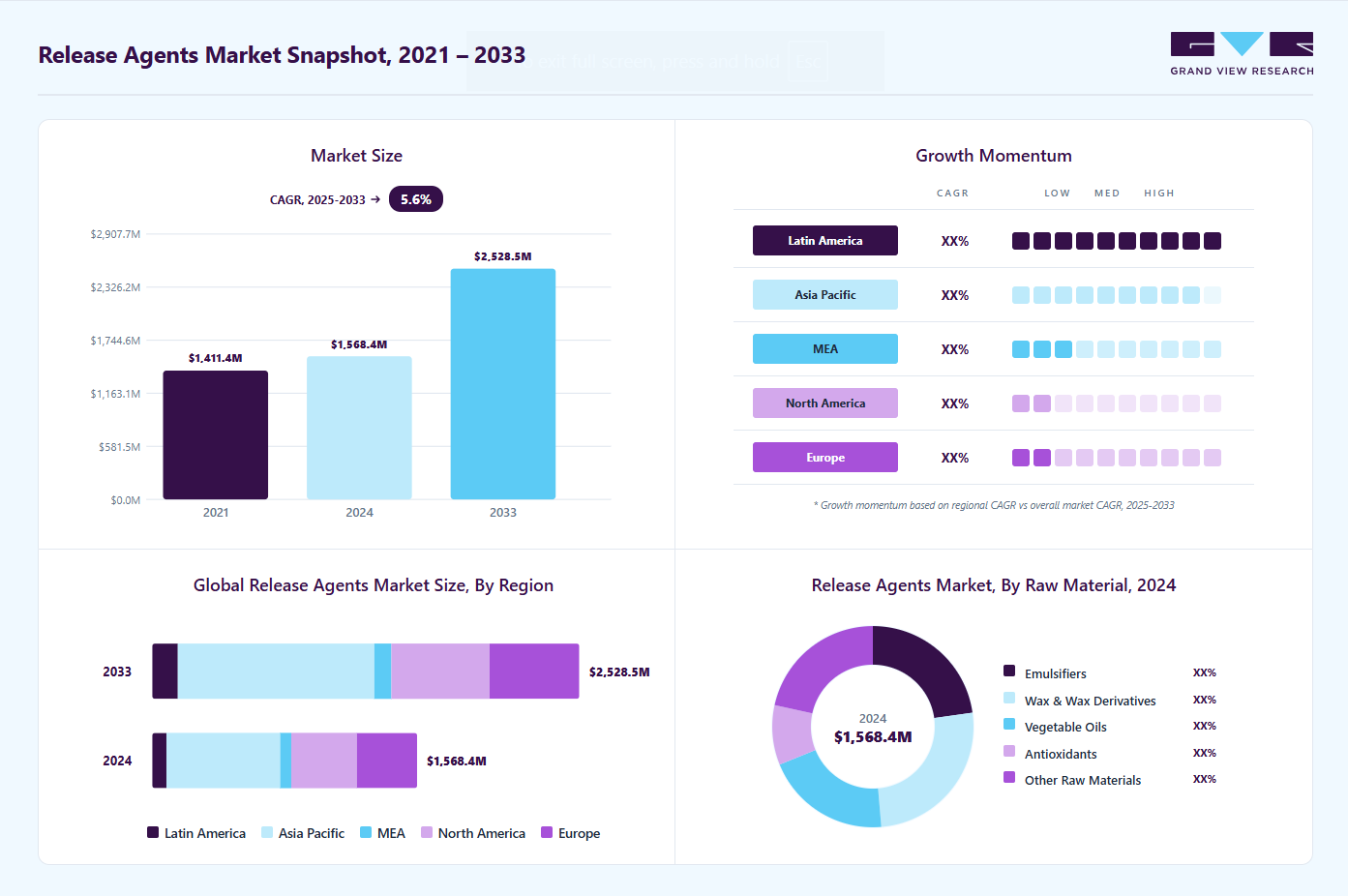This screenshot has height=896, width=1348.
Task: Click the growth momentum footnote text
Action: 994,505
